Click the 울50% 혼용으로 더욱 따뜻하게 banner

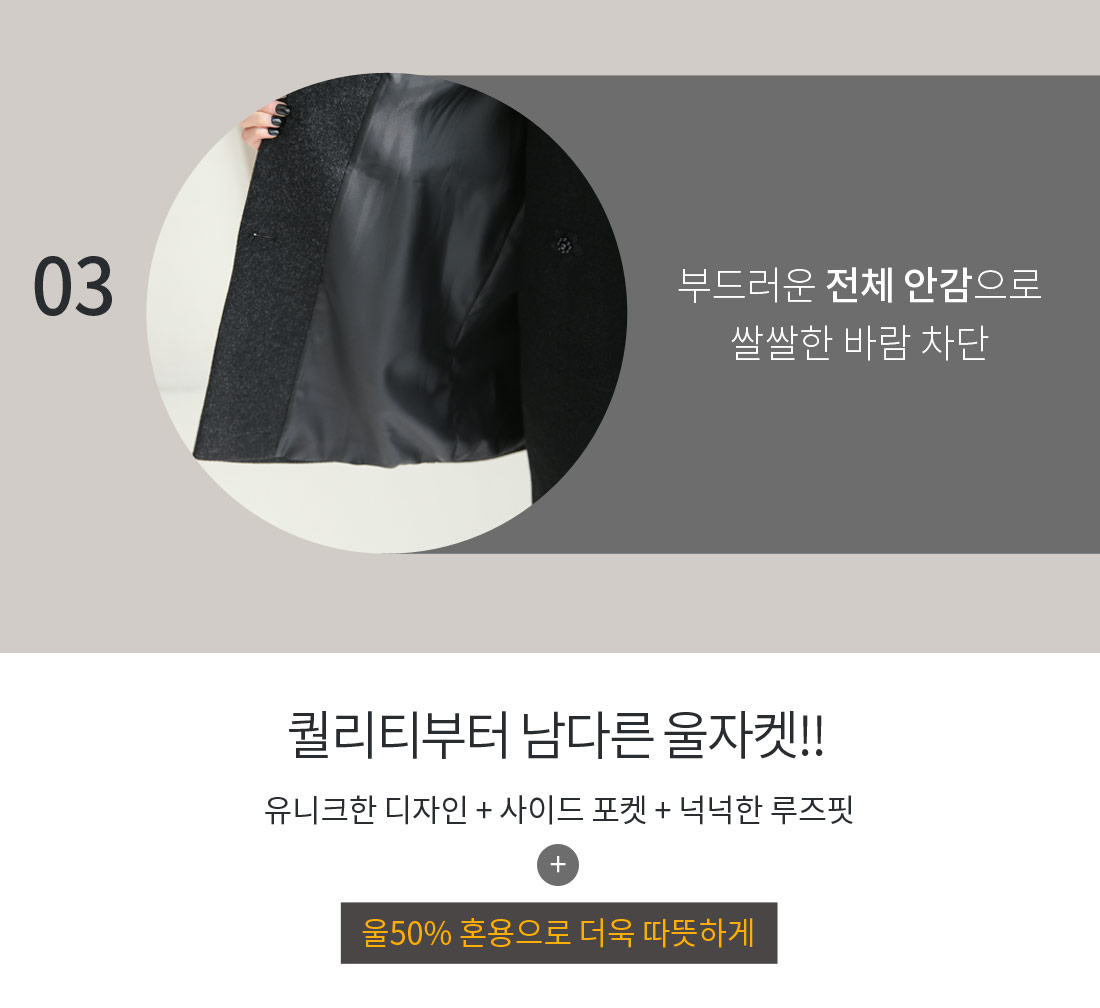click(x=559, y=933)
